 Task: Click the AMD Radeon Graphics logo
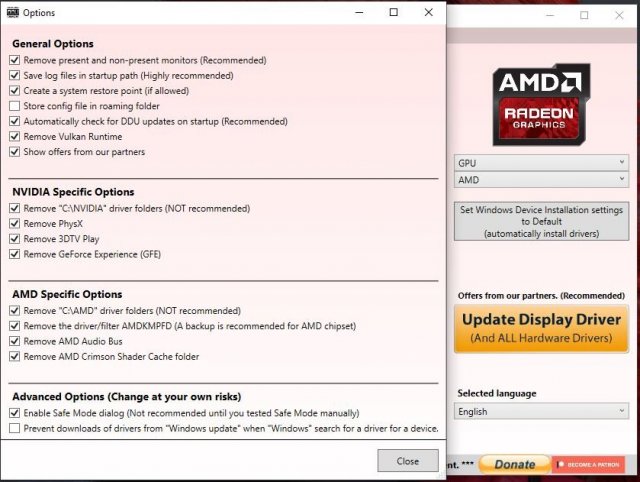539,107
